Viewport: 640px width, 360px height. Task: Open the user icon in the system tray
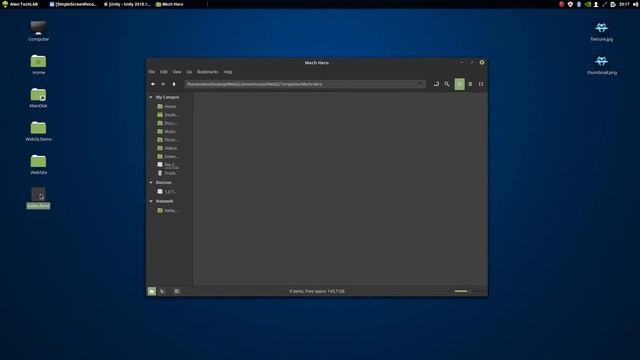click(x=596, y=4)
